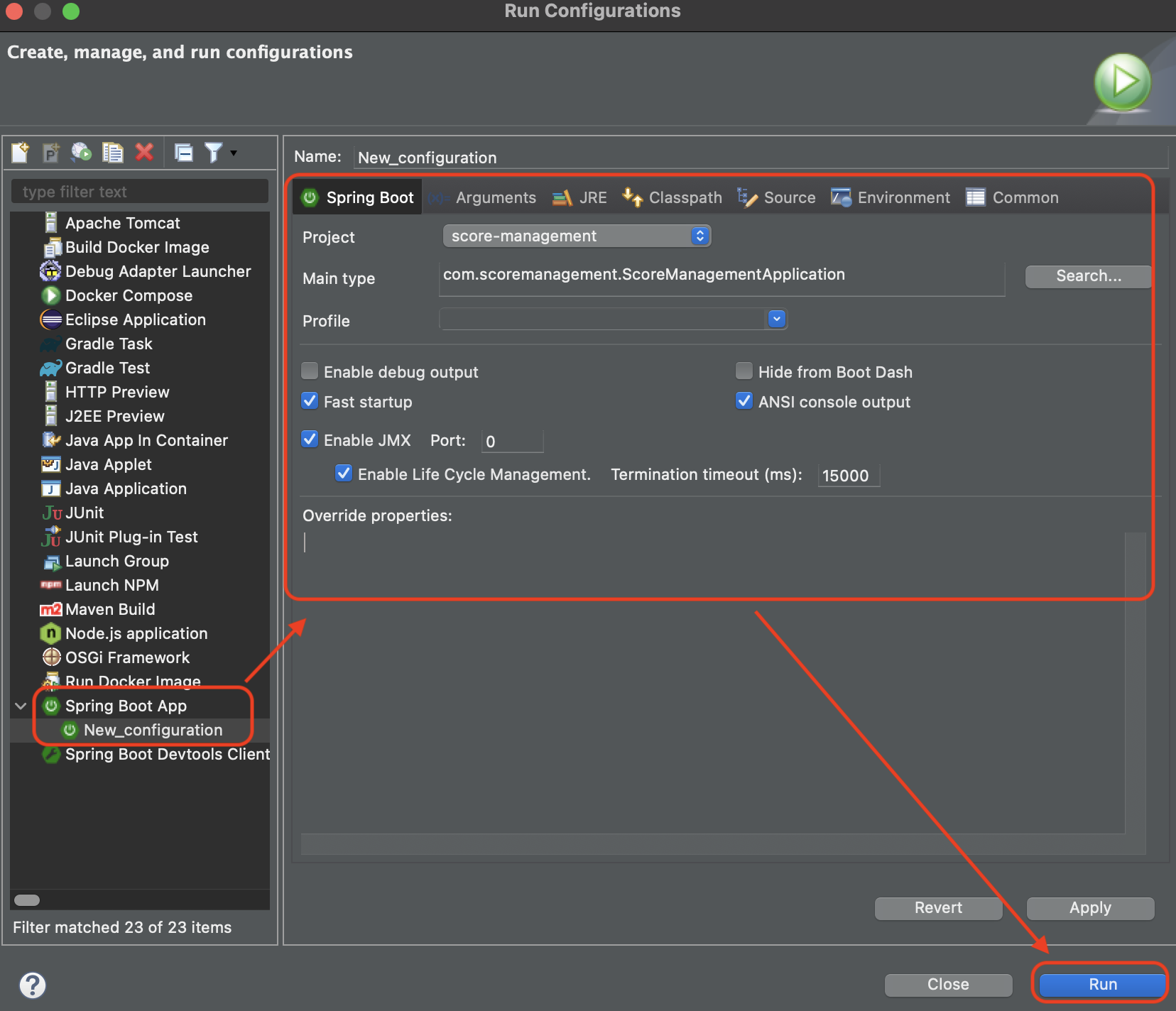Click the JMX Port field
This screenshot has width=1176, height=1011.
coord(512,441)
